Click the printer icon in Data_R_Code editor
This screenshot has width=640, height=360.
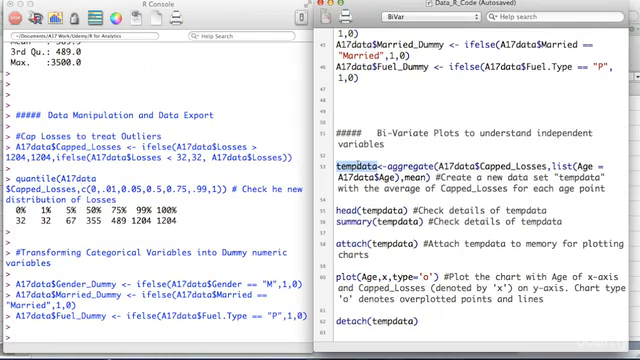tap(345, 16)
